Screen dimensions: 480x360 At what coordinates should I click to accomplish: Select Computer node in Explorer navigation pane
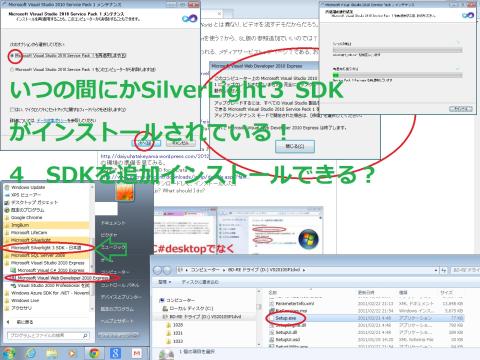pos(177,300)
